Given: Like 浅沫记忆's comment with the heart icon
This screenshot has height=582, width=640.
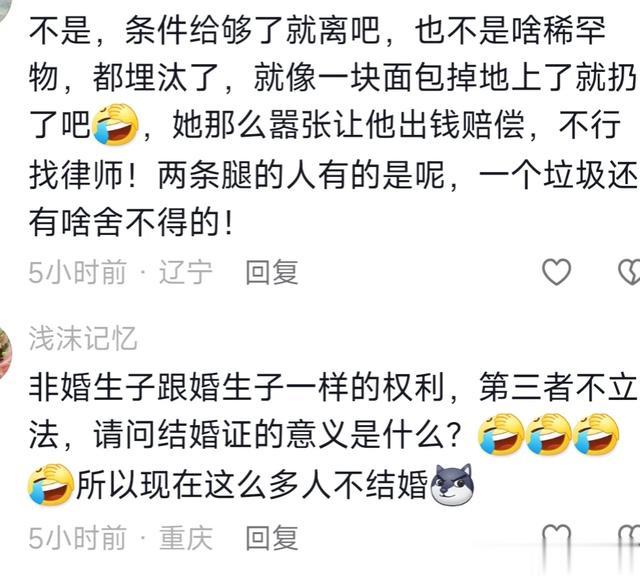Looking at the screenshot, I should (556, 536).
